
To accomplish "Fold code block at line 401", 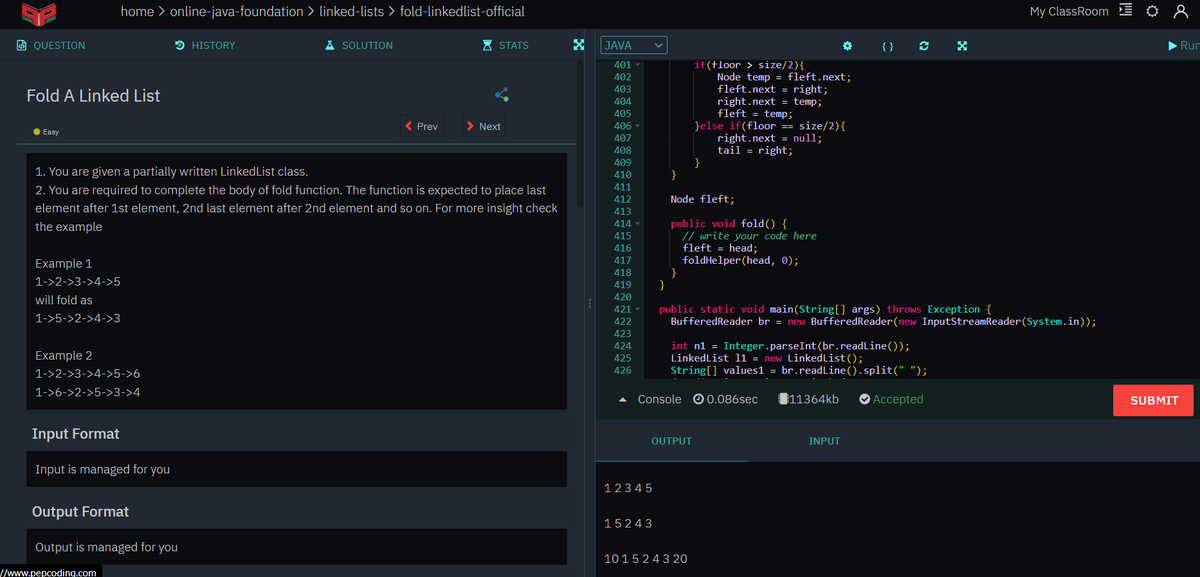I will click(638, 64).
